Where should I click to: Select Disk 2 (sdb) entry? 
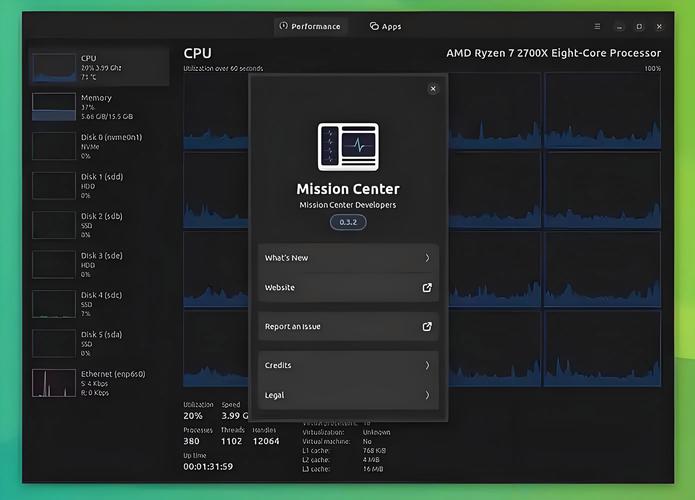[99, 225]
